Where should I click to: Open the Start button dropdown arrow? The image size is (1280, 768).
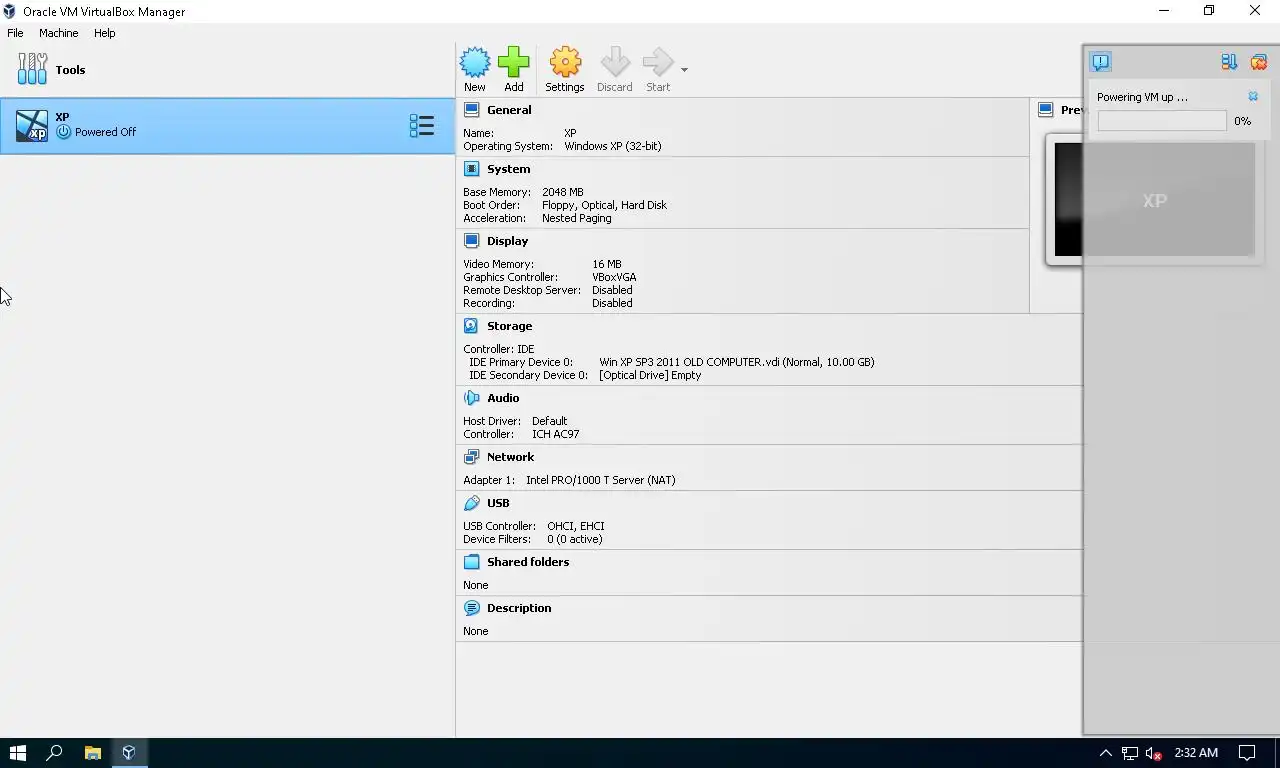tap(684, 70)
